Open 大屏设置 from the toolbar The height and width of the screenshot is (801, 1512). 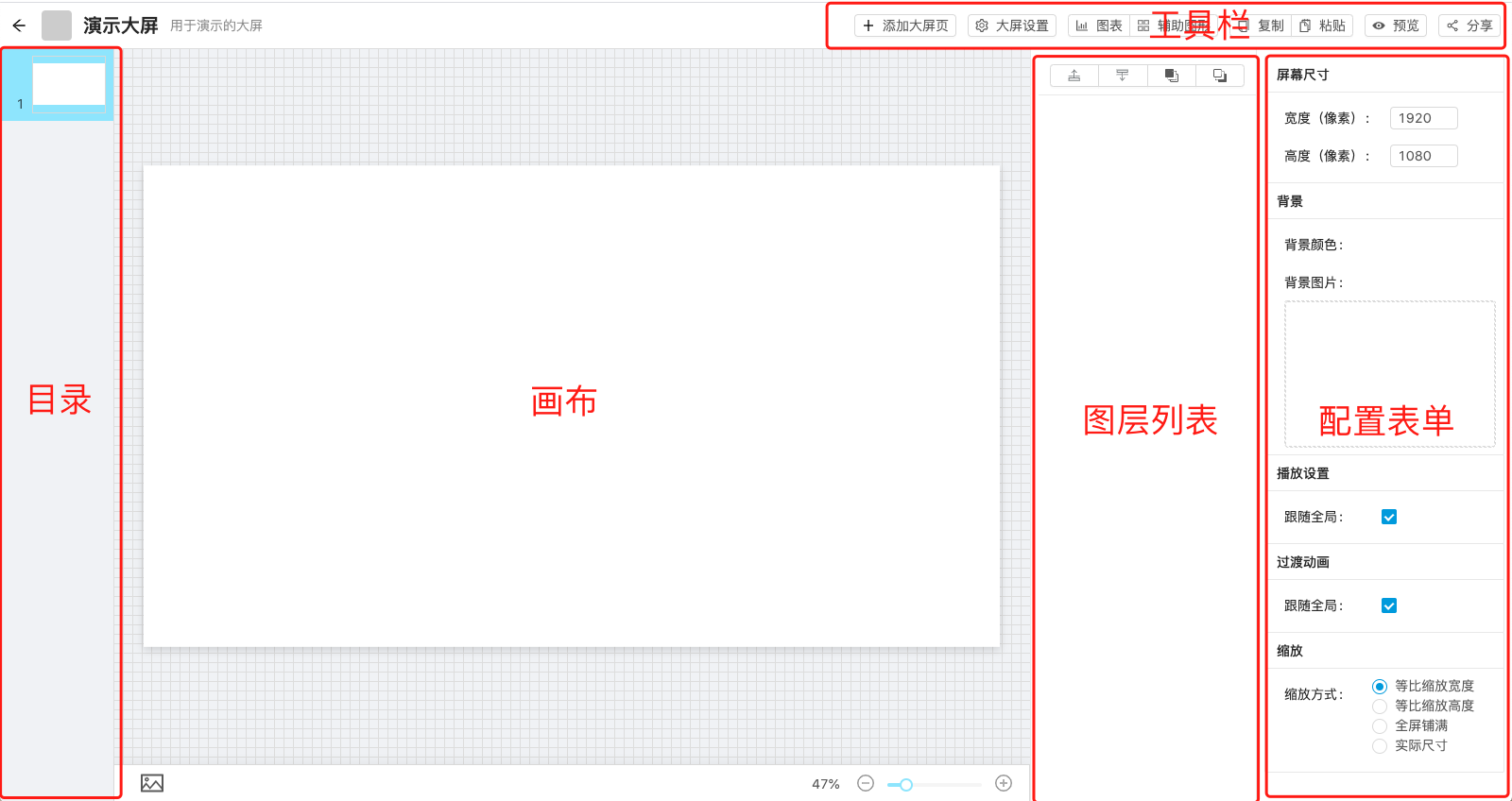(1012, 26)
